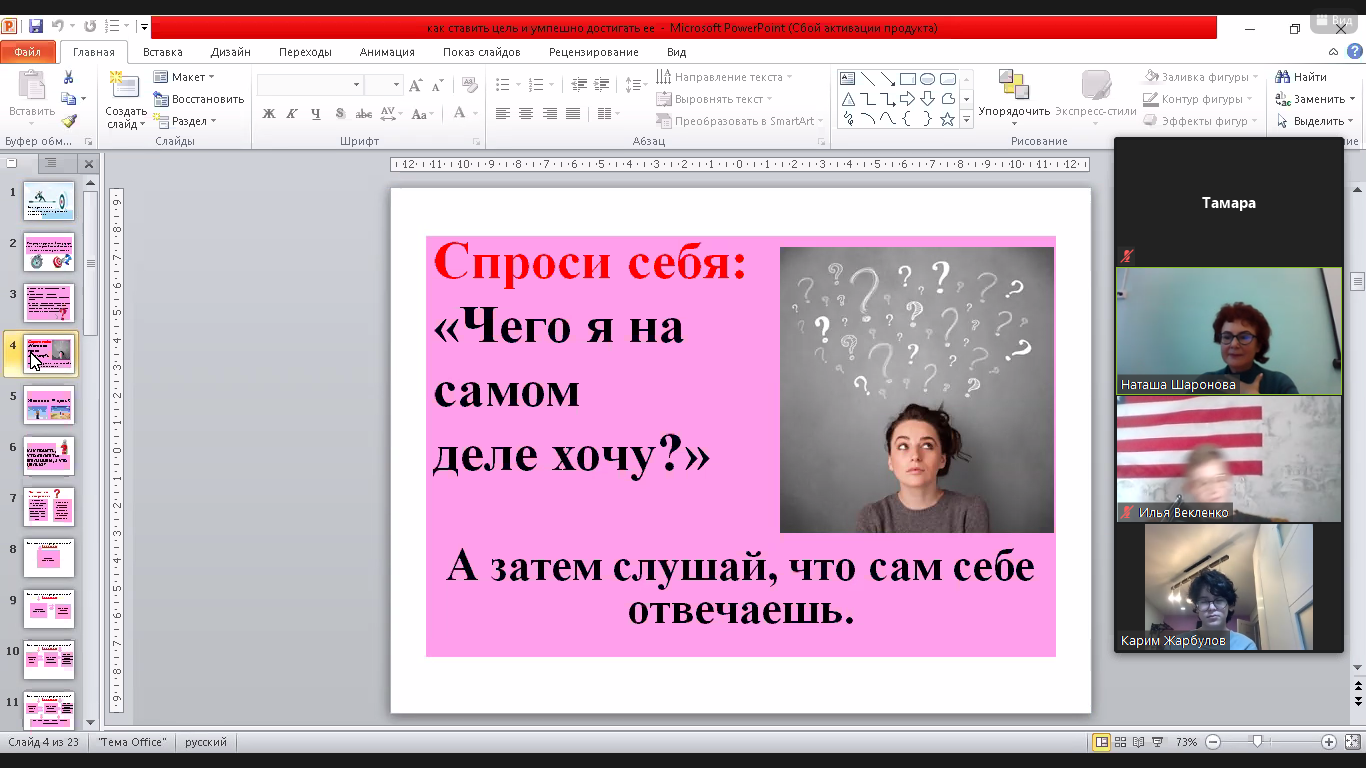
Task: Click the Найти binoculars button
Action: (1301, 77)
